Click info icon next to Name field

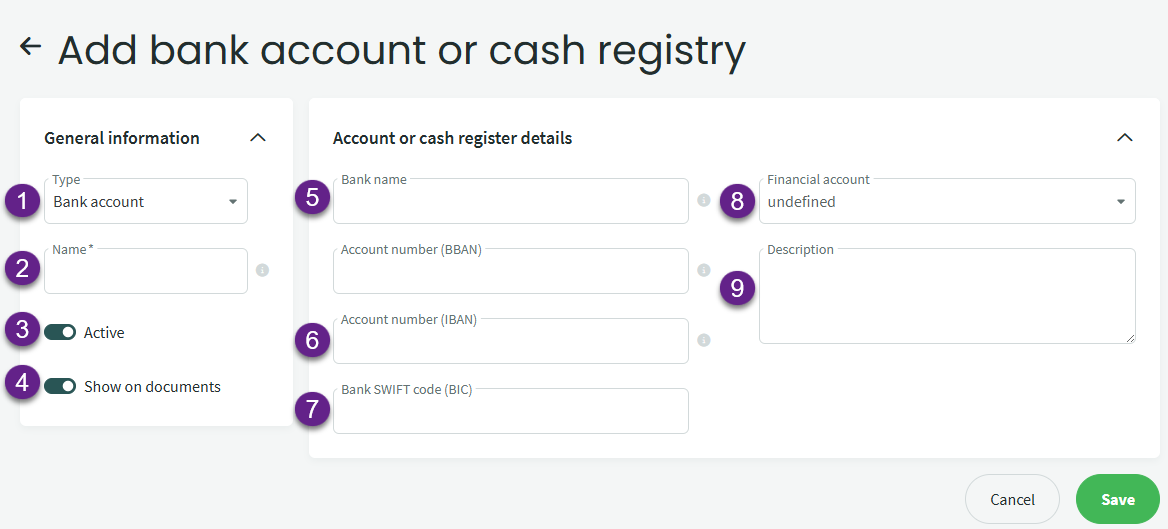click(262, 270)
